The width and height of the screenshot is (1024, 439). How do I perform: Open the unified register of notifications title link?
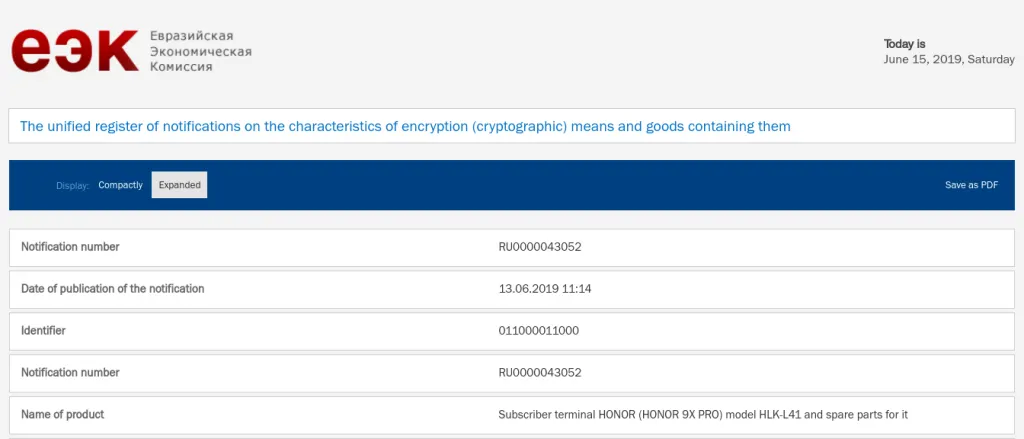(405, 126)
